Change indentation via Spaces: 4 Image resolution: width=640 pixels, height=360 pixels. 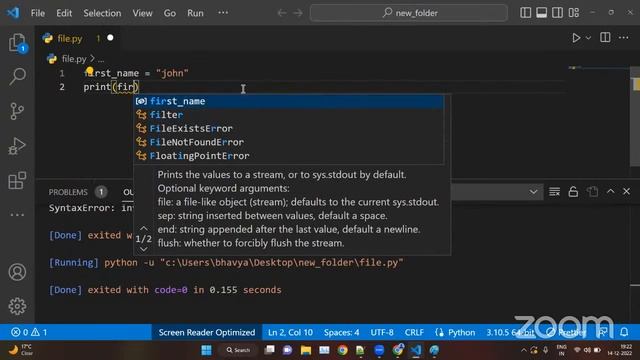tap(342, 332)
